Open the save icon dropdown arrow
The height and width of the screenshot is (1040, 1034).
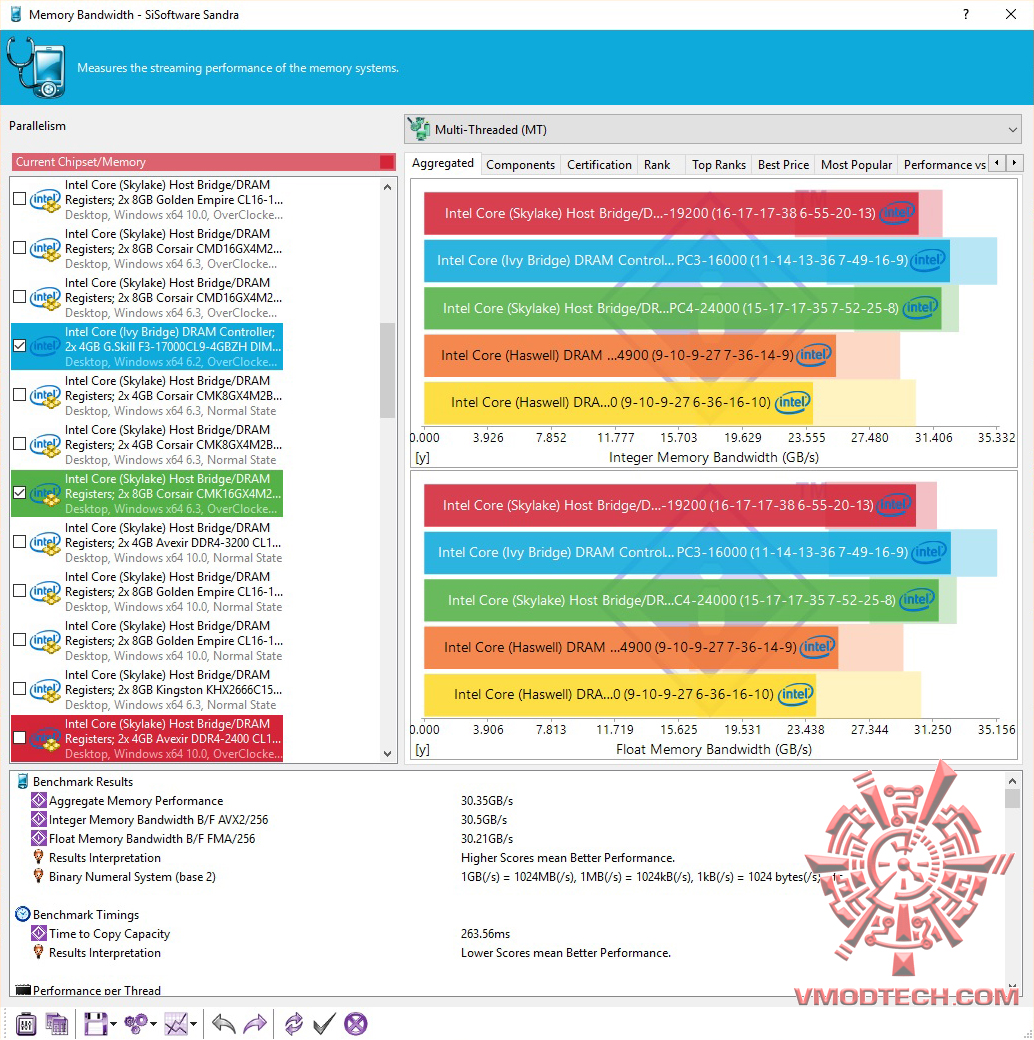pyautogui.click(x=113, y=1024)
